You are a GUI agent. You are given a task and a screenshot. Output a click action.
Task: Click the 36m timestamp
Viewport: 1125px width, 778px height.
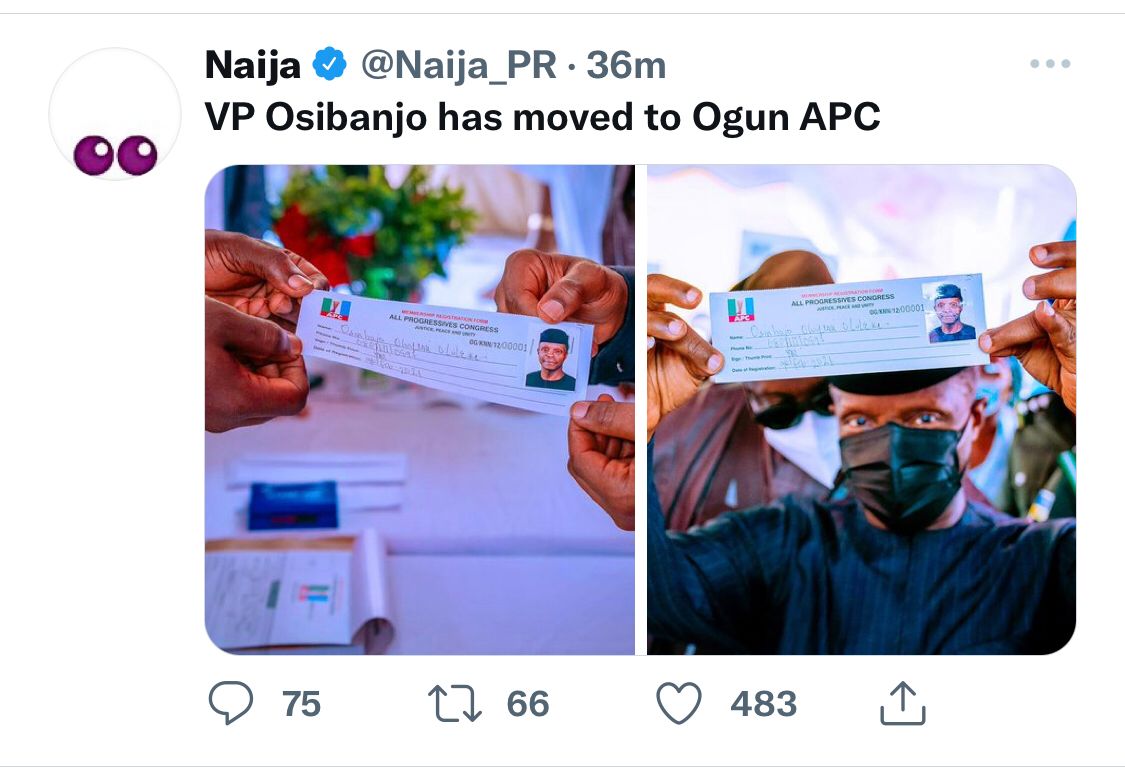click(626, 66)
